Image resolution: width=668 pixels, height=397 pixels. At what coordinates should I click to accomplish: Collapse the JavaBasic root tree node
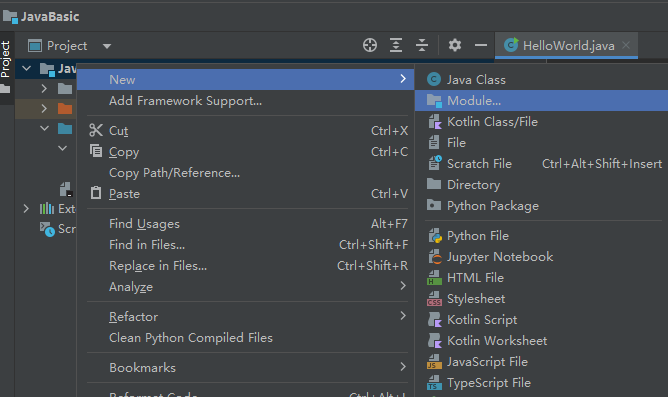[x=26, y=68]
